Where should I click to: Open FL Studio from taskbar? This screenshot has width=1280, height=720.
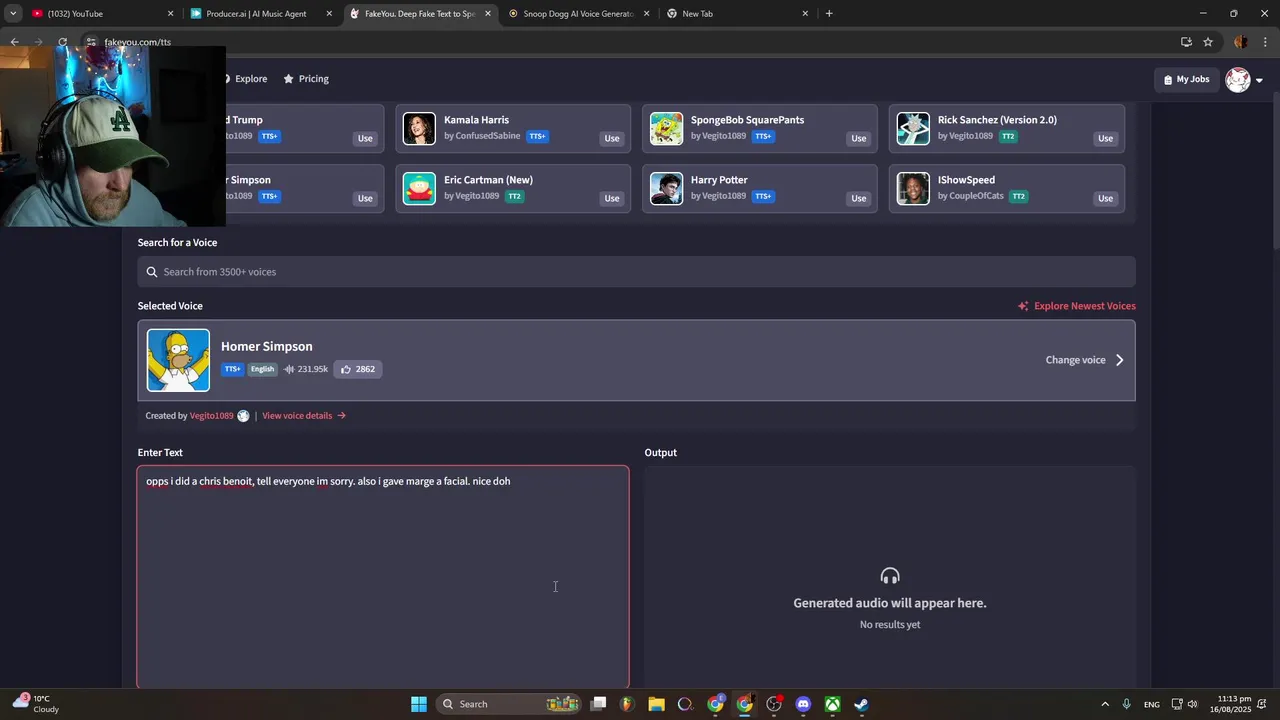[x=627, y=704]
